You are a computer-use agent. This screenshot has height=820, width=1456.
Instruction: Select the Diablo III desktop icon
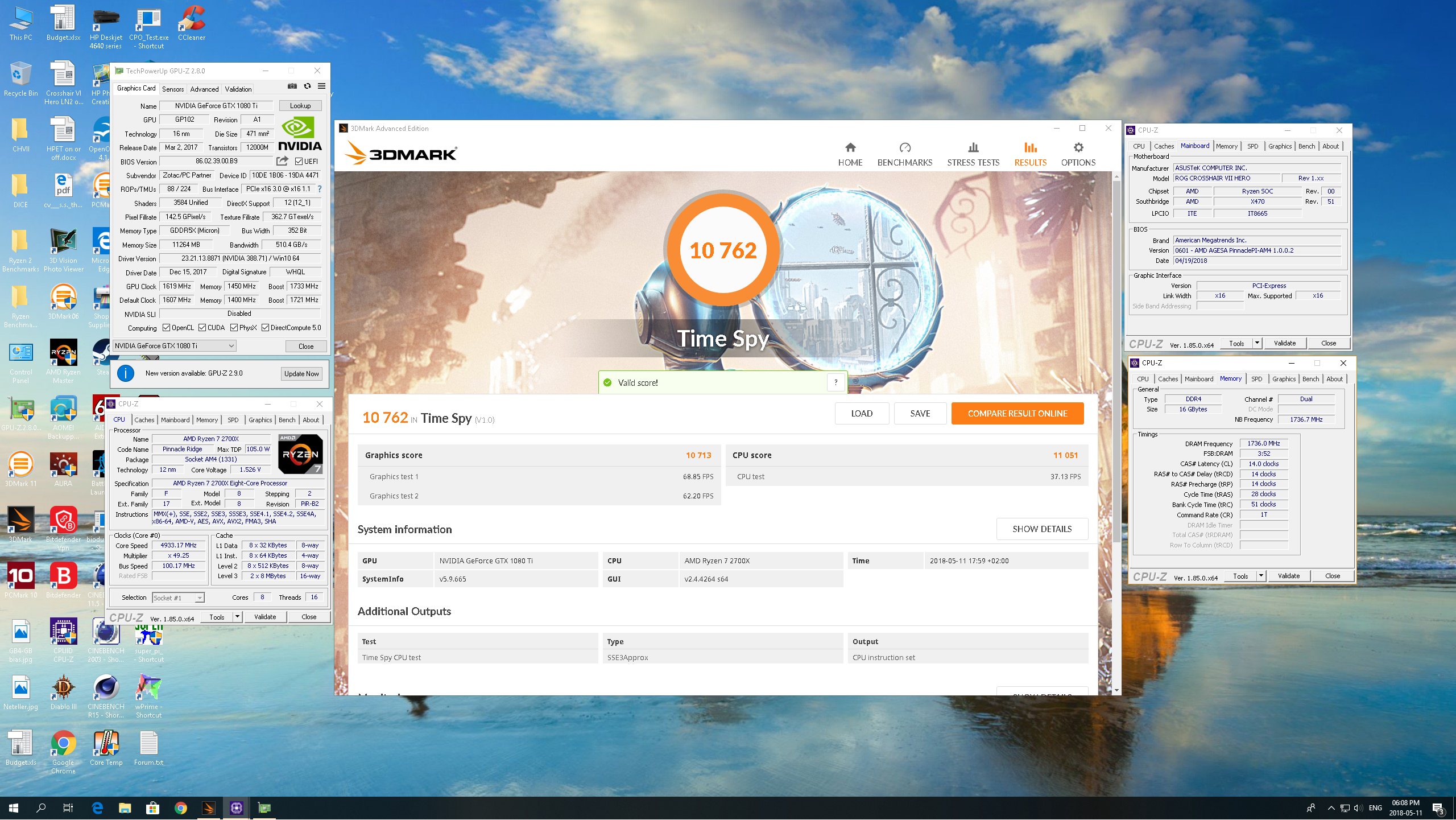63,693
